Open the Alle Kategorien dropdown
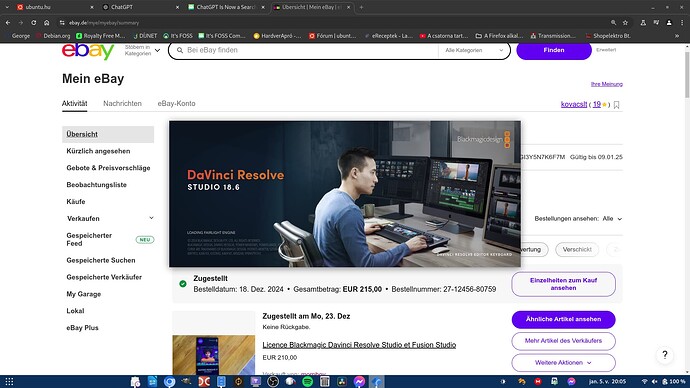The height and width of the screenshot is (388, 690). pyautogui.click(x=474, y=50)
